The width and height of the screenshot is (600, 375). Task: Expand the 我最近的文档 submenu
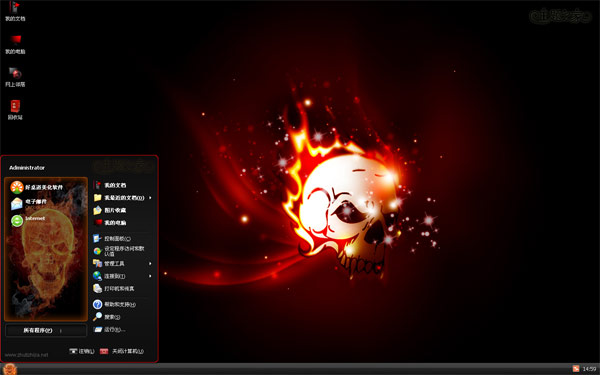pyautogui.click(x=122, y=198)
